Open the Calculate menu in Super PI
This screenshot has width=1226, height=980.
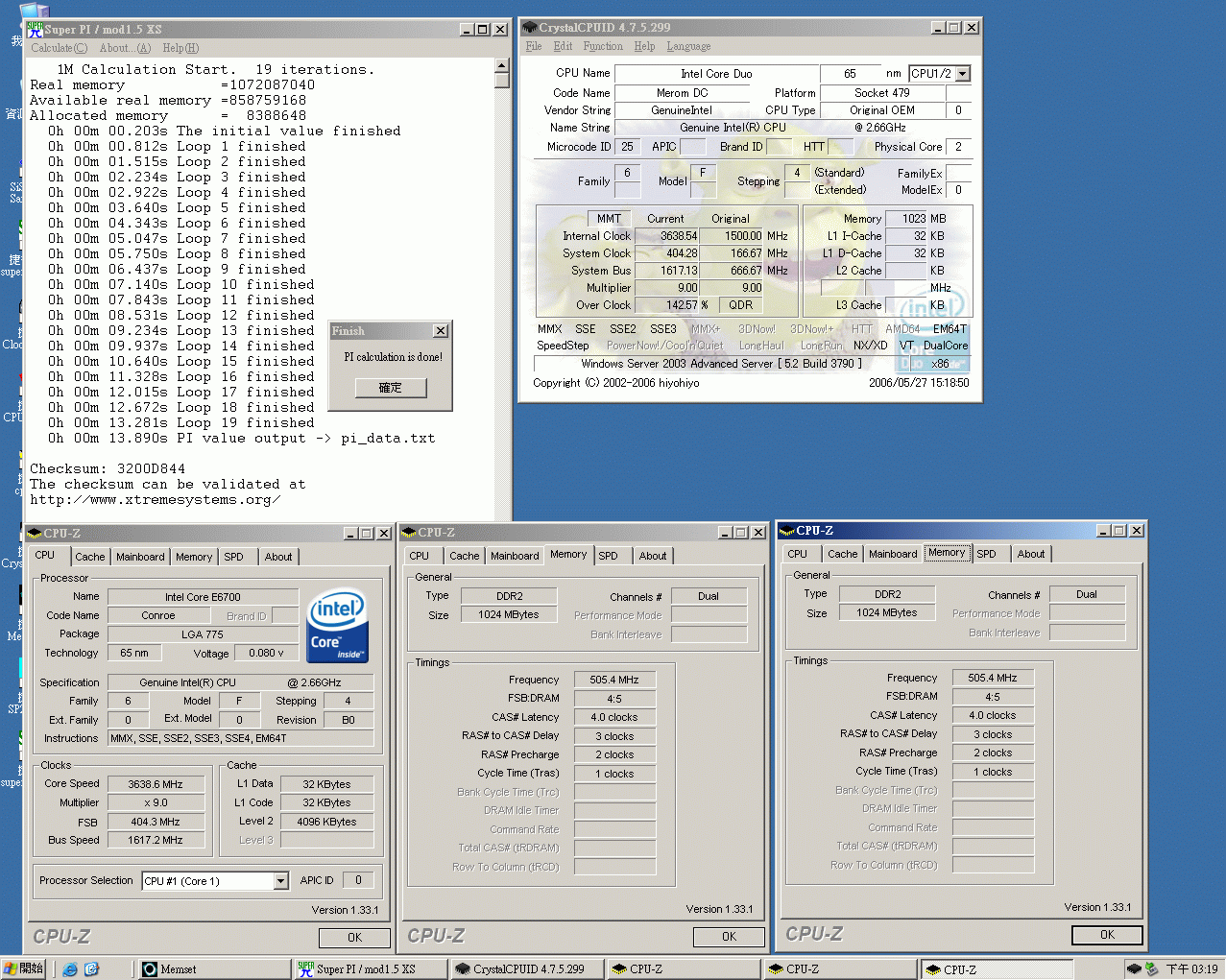click(59, 48)
